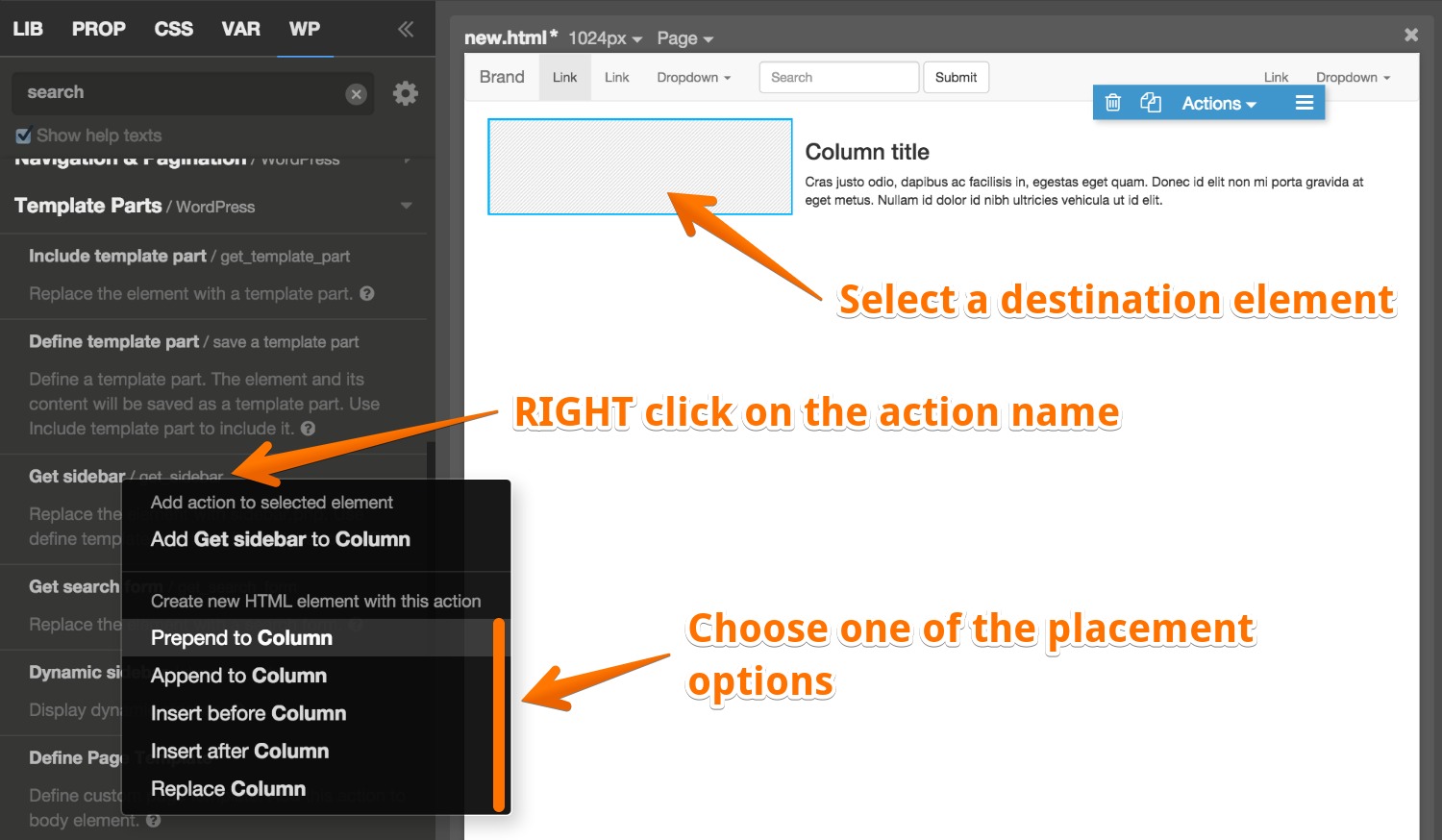Delete the selected element with the trash icon
This screenshot has height=840, width=1442.
tap(1113, 103)
